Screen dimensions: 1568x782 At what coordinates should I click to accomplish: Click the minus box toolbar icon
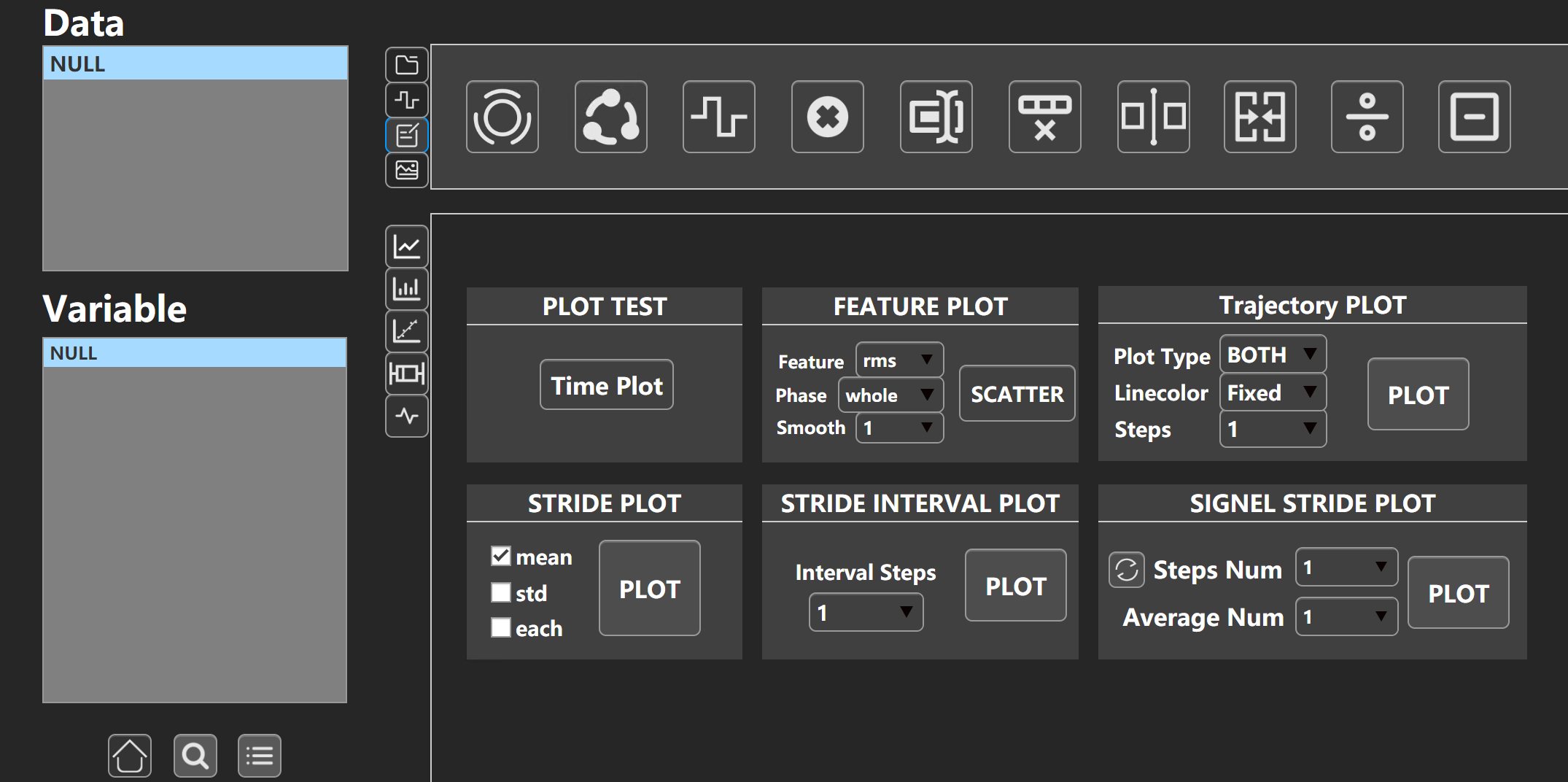1475,117
